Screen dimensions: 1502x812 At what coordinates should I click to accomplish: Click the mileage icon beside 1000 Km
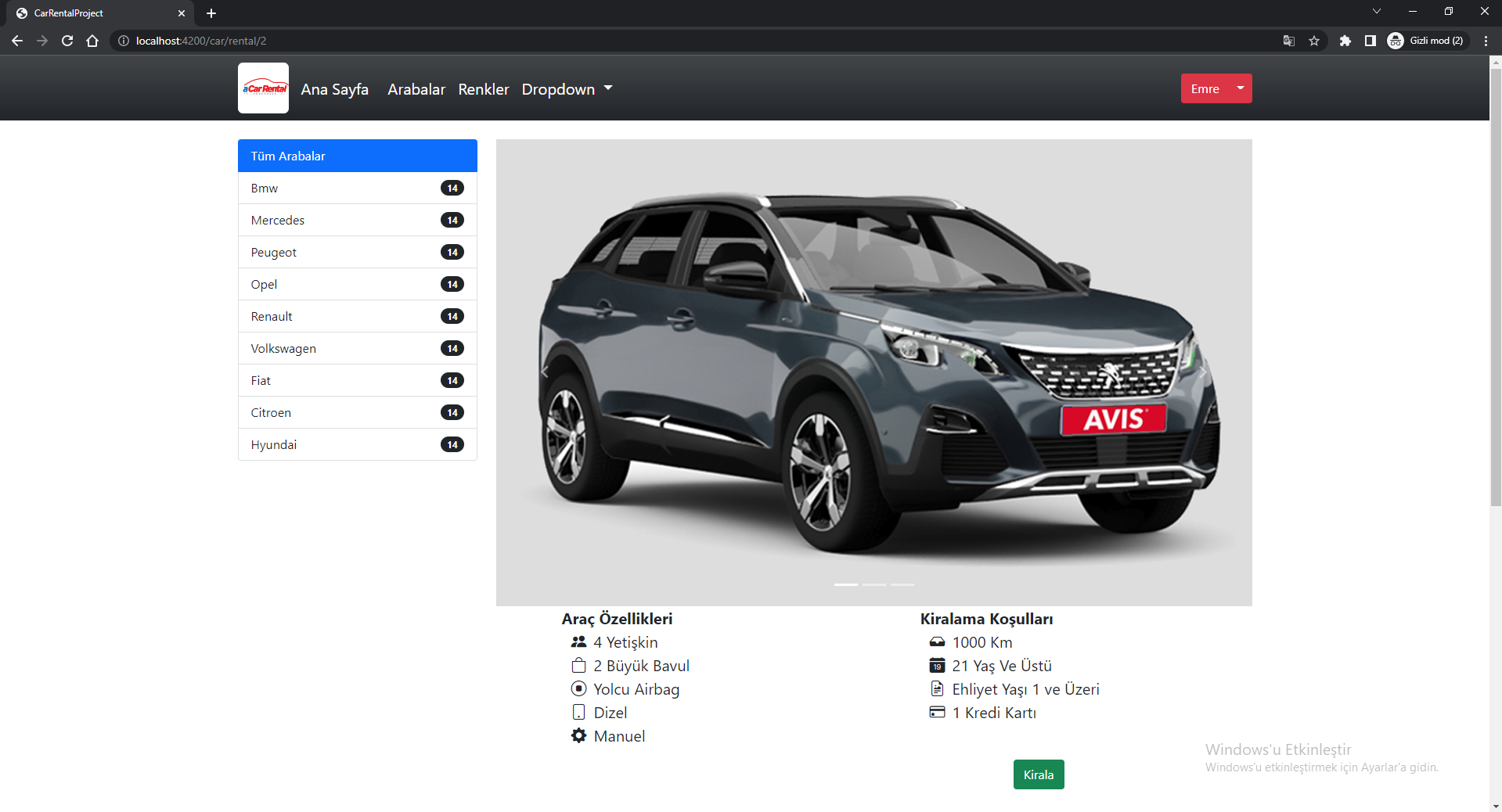click(x=937, y=641)
